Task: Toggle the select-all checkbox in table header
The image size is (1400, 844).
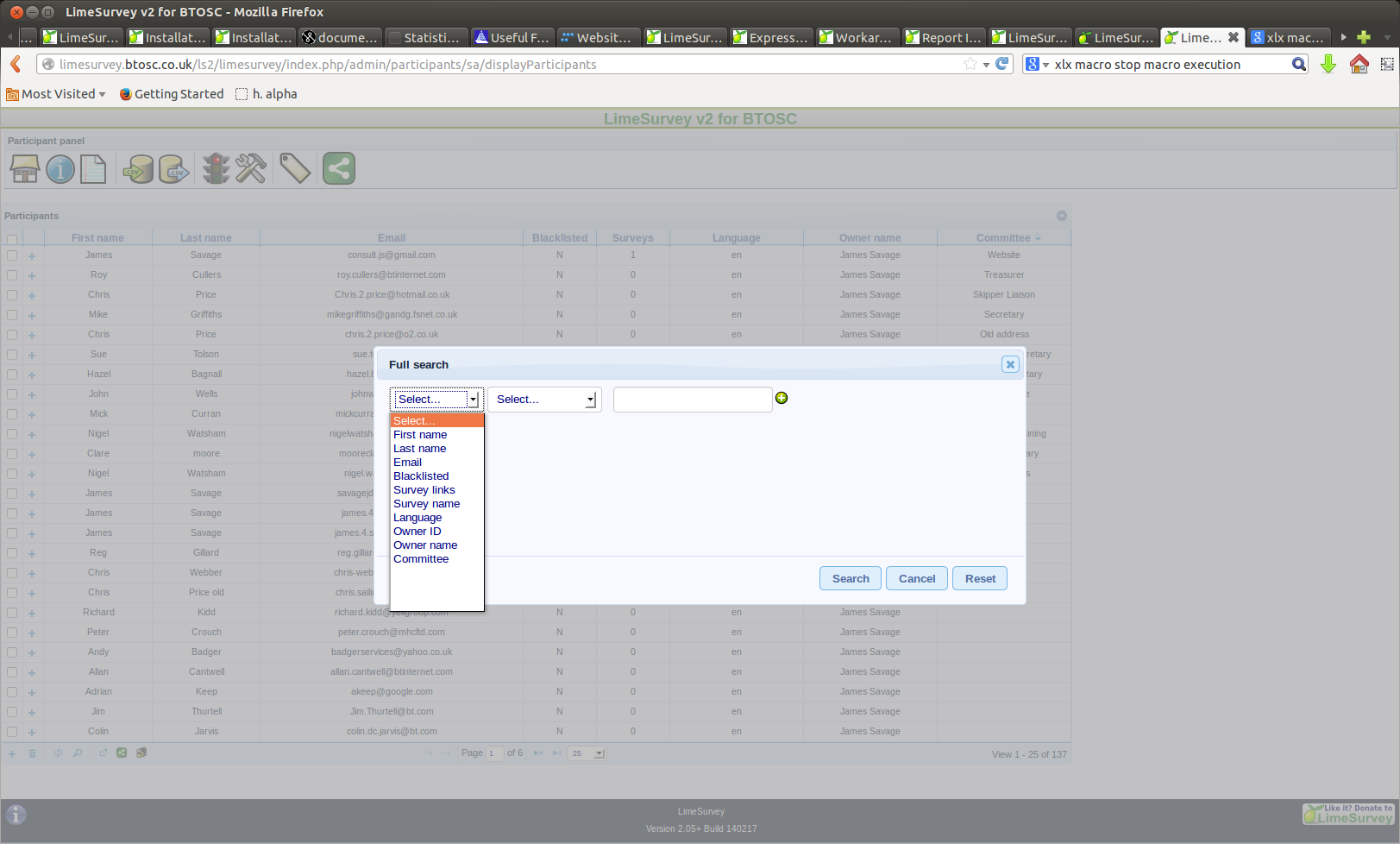Action: point(12,239)
